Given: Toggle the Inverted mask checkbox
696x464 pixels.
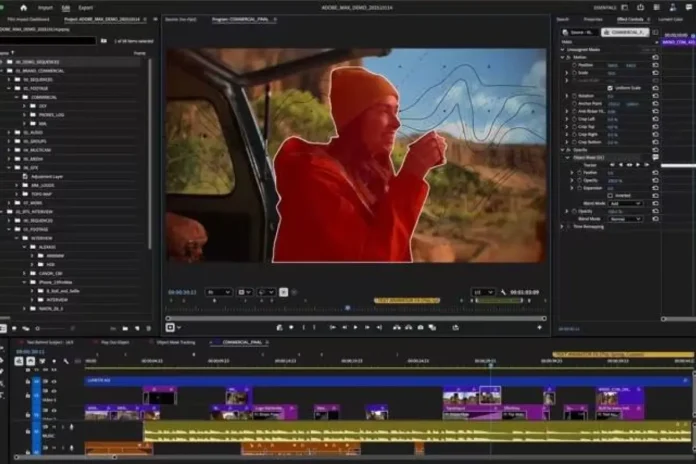Looking at the screenshot, I should click(610, 195).
